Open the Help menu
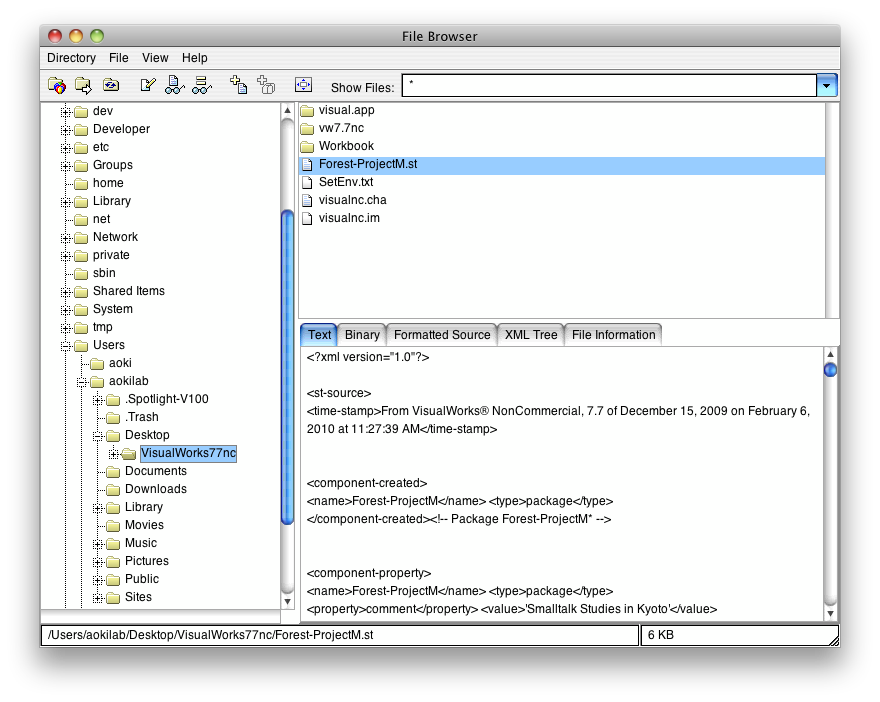The width and height of the screenshot is (880, 702). coord(195,58)
